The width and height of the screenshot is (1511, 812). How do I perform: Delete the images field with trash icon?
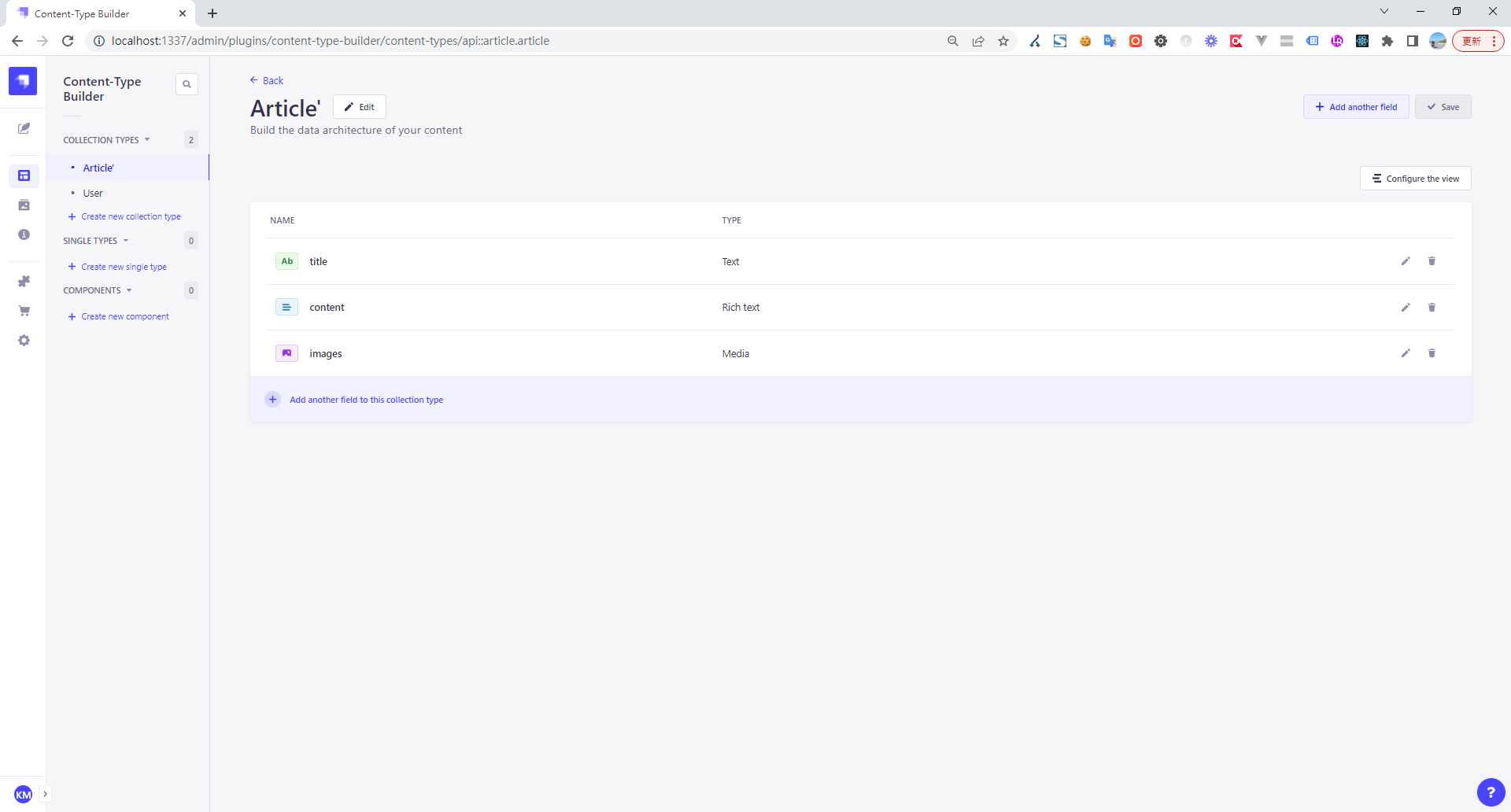pyautogui.click(x=1432, y=353)
